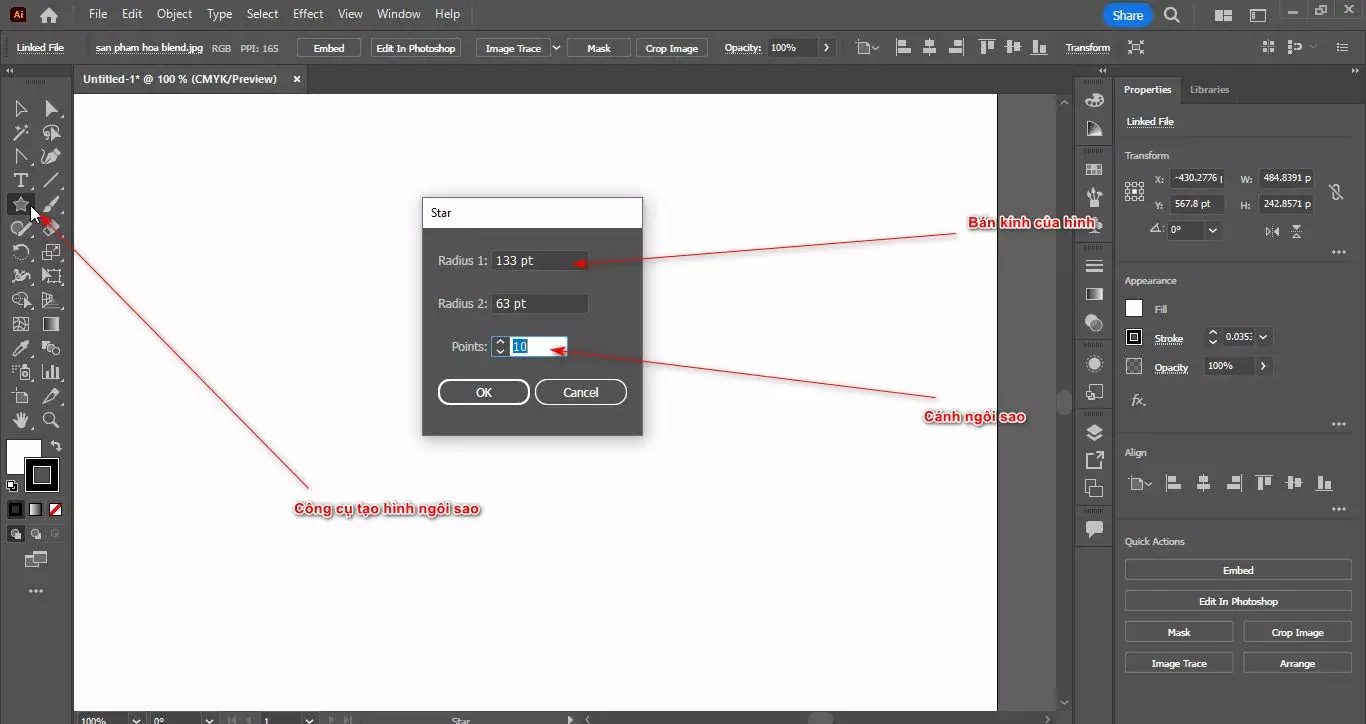Image resolution: width=1366 pixels, height=724 pixels.
Task: Open the Image Trace presets dropdown arrow
Action: (x=557, y=48)
